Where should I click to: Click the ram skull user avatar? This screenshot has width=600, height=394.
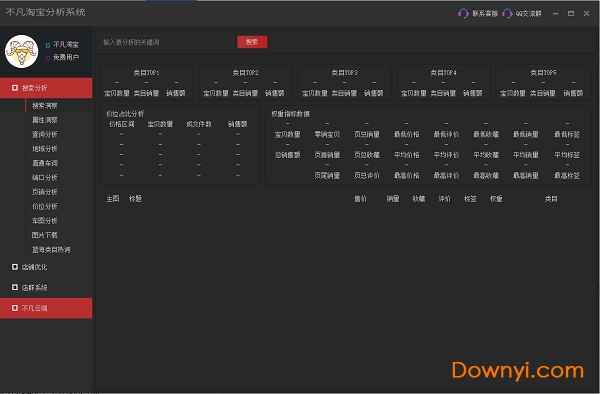pos(21,51)
